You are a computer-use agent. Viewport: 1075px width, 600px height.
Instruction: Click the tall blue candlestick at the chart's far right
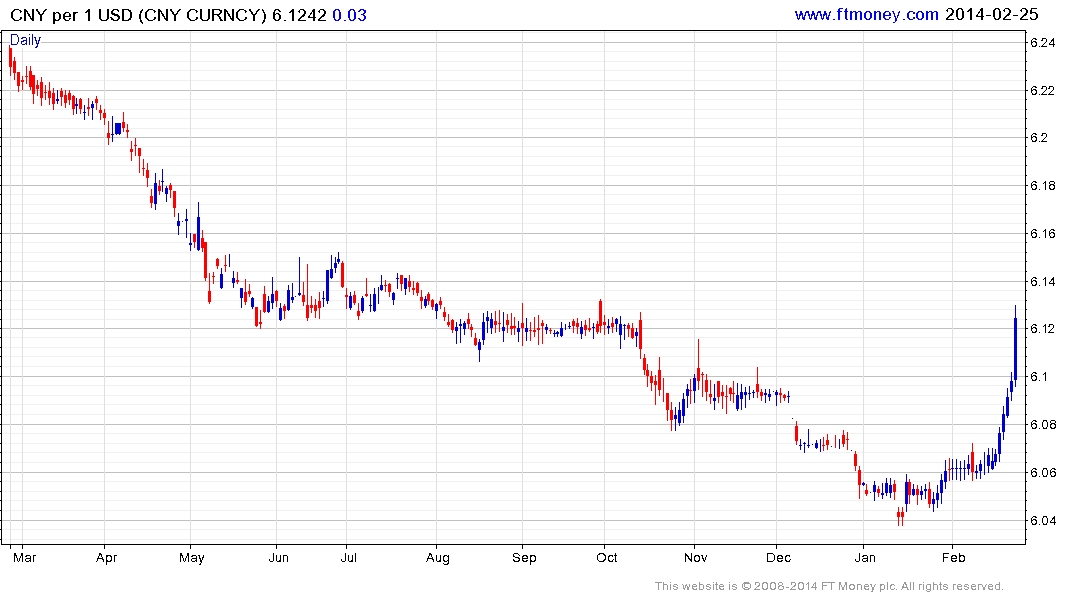point(1015,346)
